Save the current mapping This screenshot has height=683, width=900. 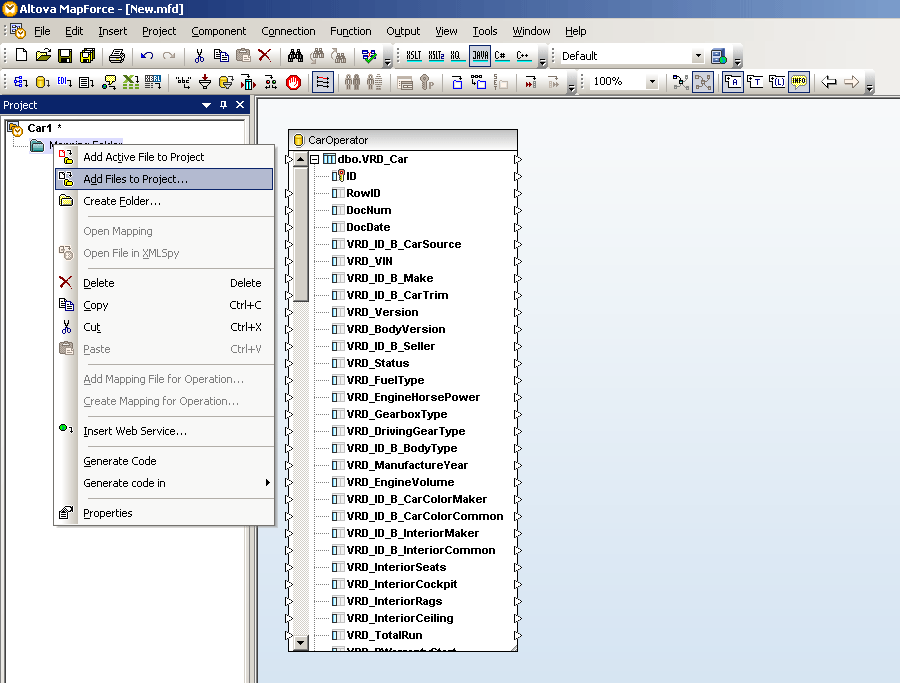tap(65, 56)
